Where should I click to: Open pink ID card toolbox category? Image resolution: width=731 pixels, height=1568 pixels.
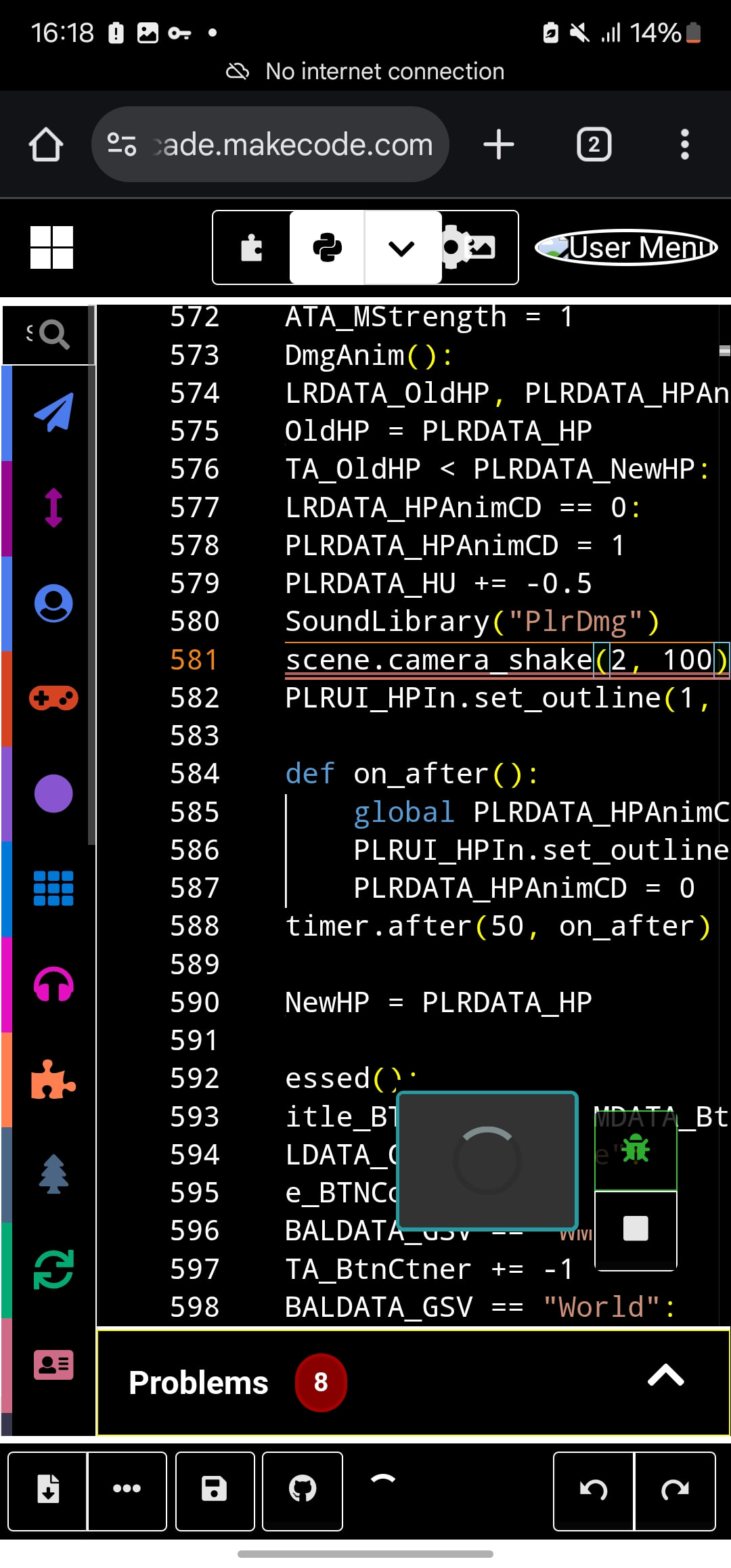[53, 1365]
